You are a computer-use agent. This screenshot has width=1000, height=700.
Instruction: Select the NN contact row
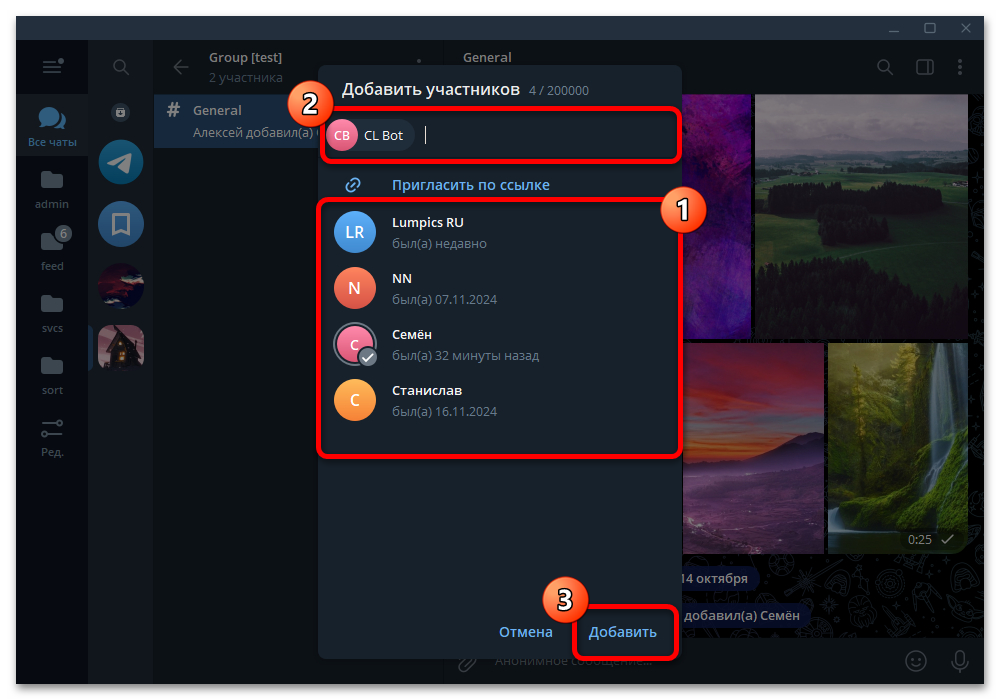point(499,288)
